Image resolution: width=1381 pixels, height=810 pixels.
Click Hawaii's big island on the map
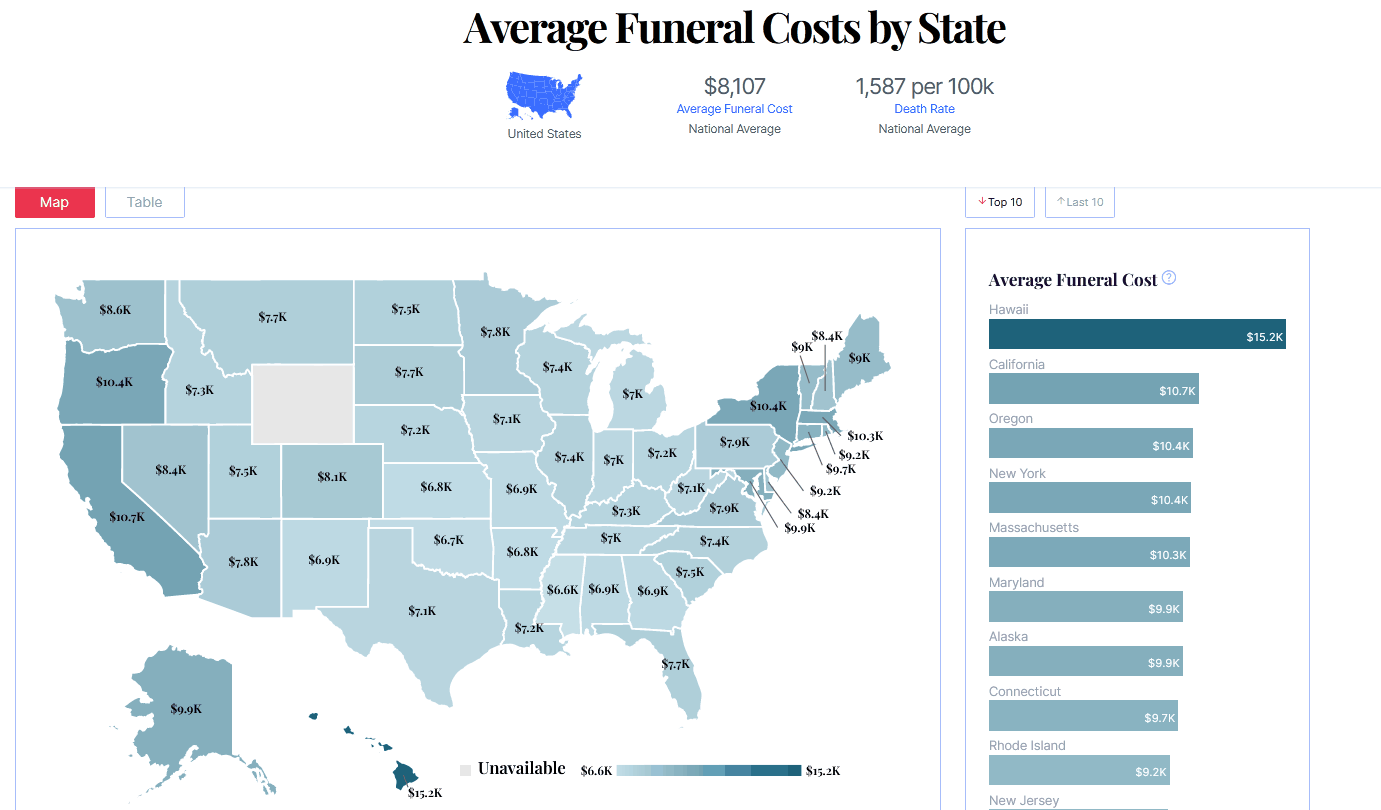405,774
